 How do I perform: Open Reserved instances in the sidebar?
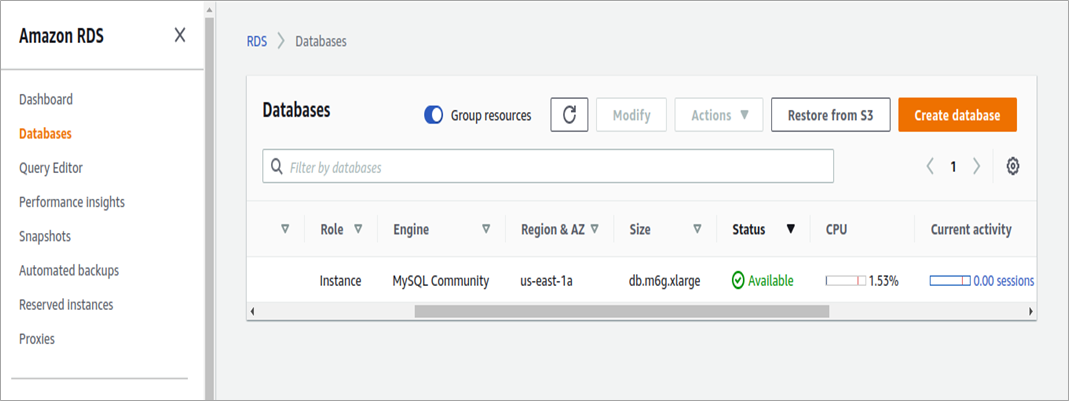click(66, 304)
